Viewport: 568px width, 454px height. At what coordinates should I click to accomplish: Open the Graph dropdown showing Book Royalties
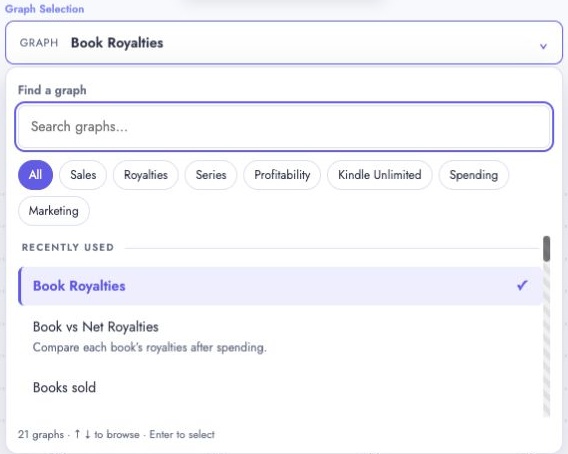point(284,43)
